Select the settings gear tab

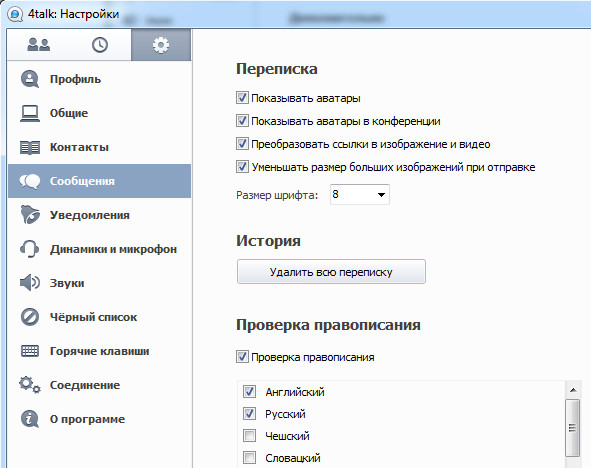(x=161, y=45)
